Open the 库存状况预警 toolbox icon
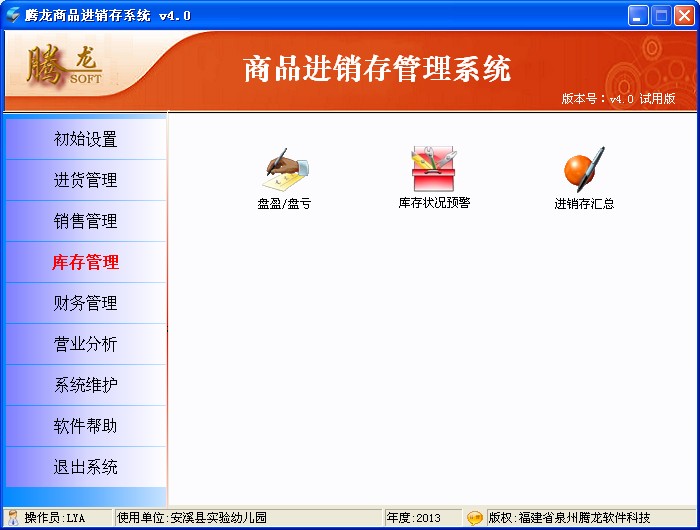This screenshot has width=700, height=530. pos(433,169)
